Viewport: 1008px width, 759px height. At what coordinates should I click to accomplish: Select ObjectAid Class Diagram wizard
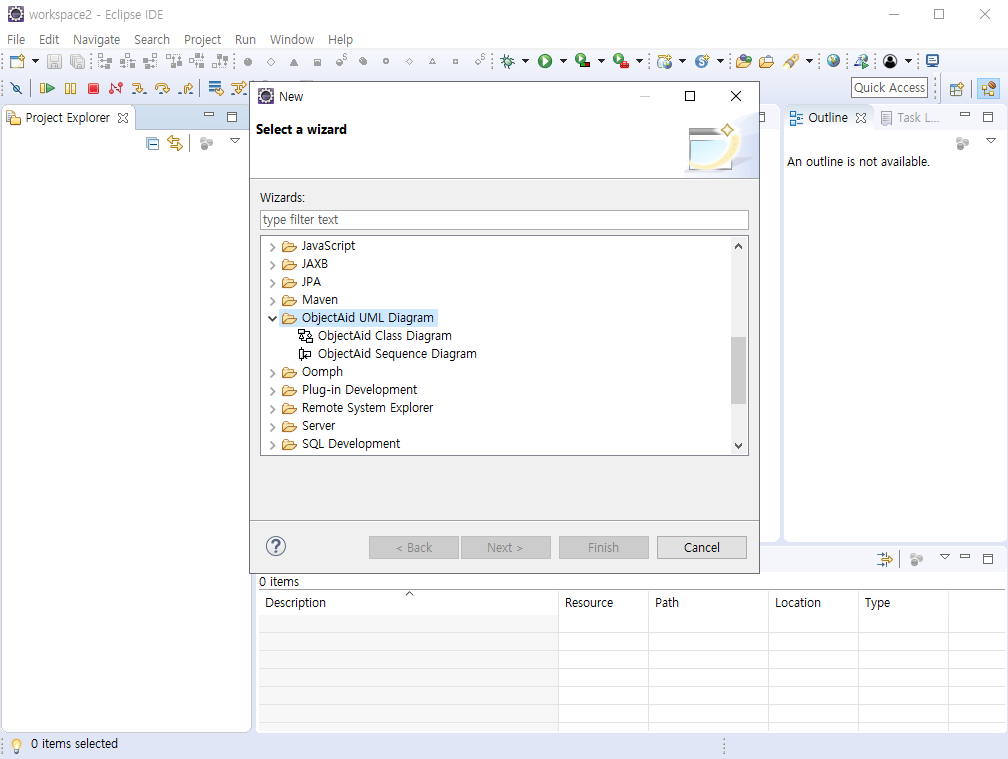pos(384,335)
